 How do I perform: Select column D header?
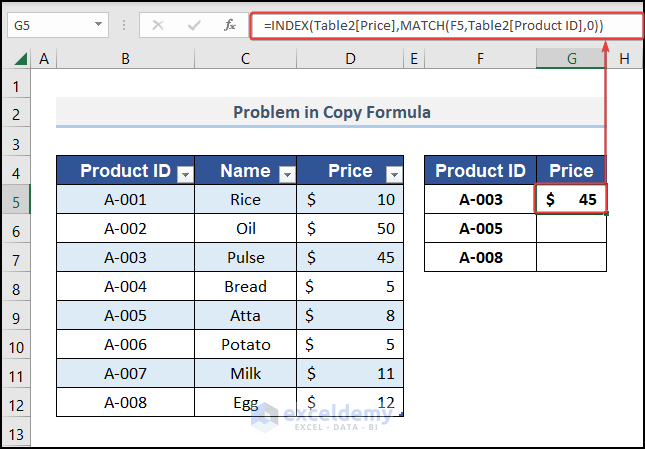point(350,60)
